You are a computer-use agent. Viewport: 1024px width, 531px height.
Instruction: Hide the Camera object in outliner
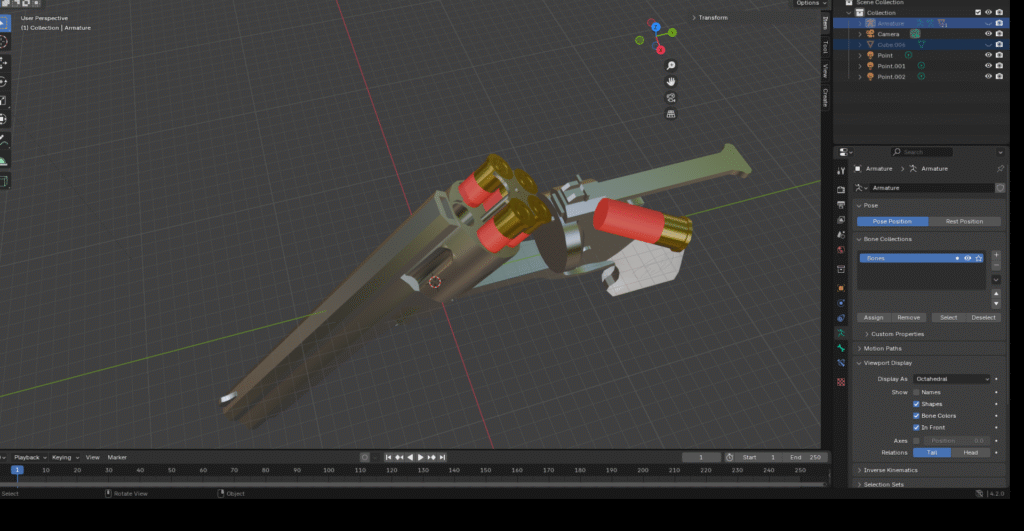coord(988,34)
